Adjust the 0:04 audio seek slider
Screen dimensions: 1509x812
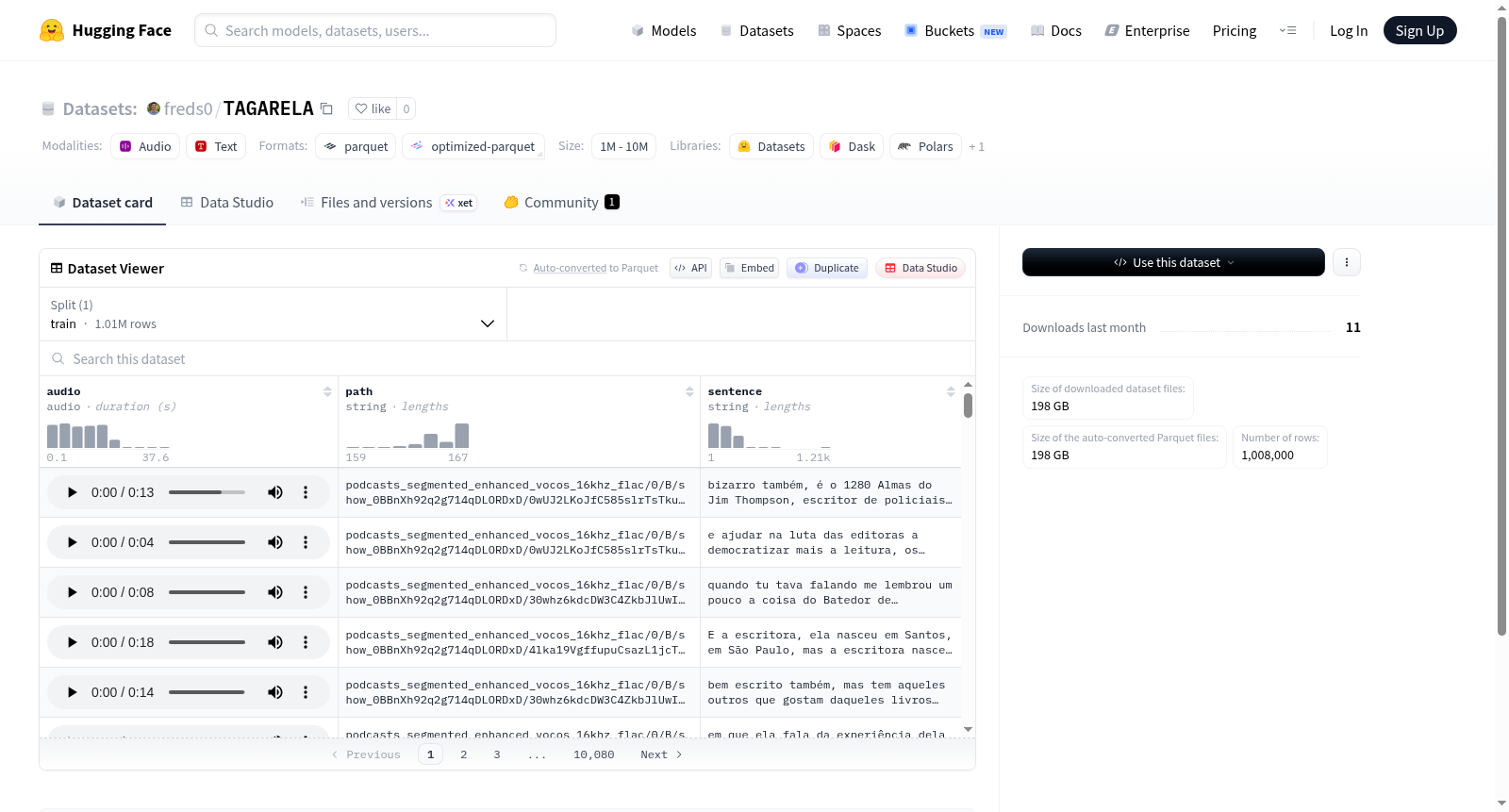(207, 542)
